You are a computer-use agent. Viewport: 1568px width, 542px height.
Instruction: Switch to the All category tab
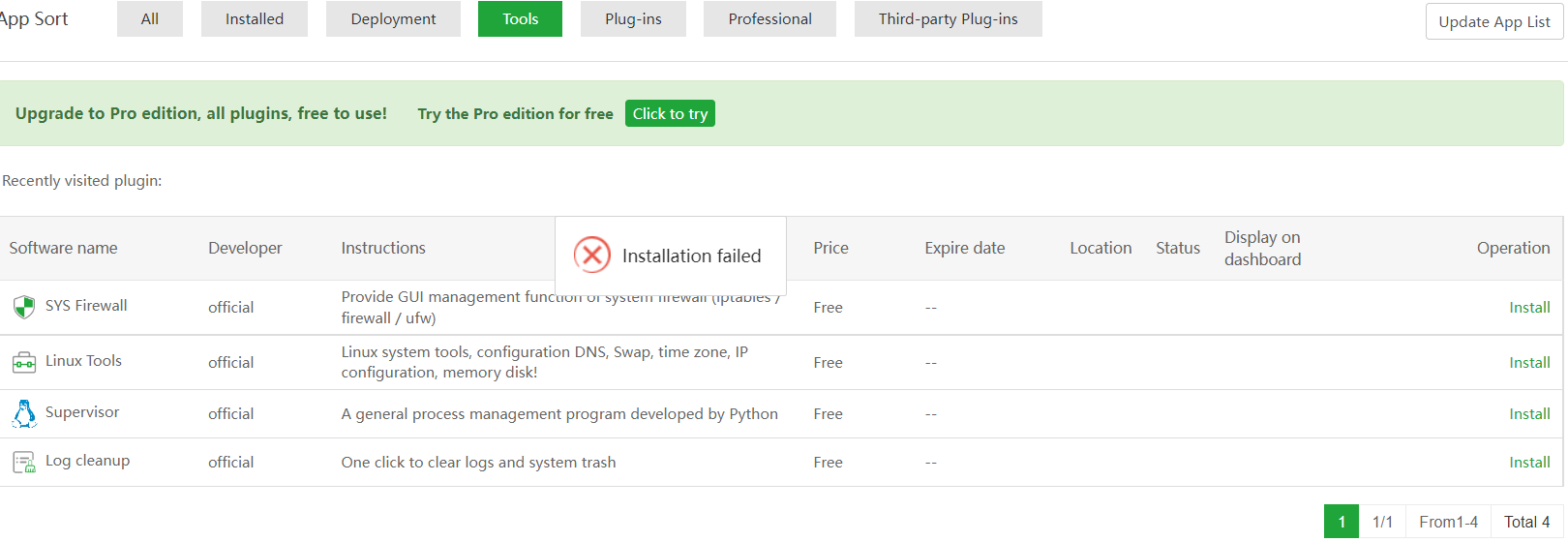pos(150,19)
